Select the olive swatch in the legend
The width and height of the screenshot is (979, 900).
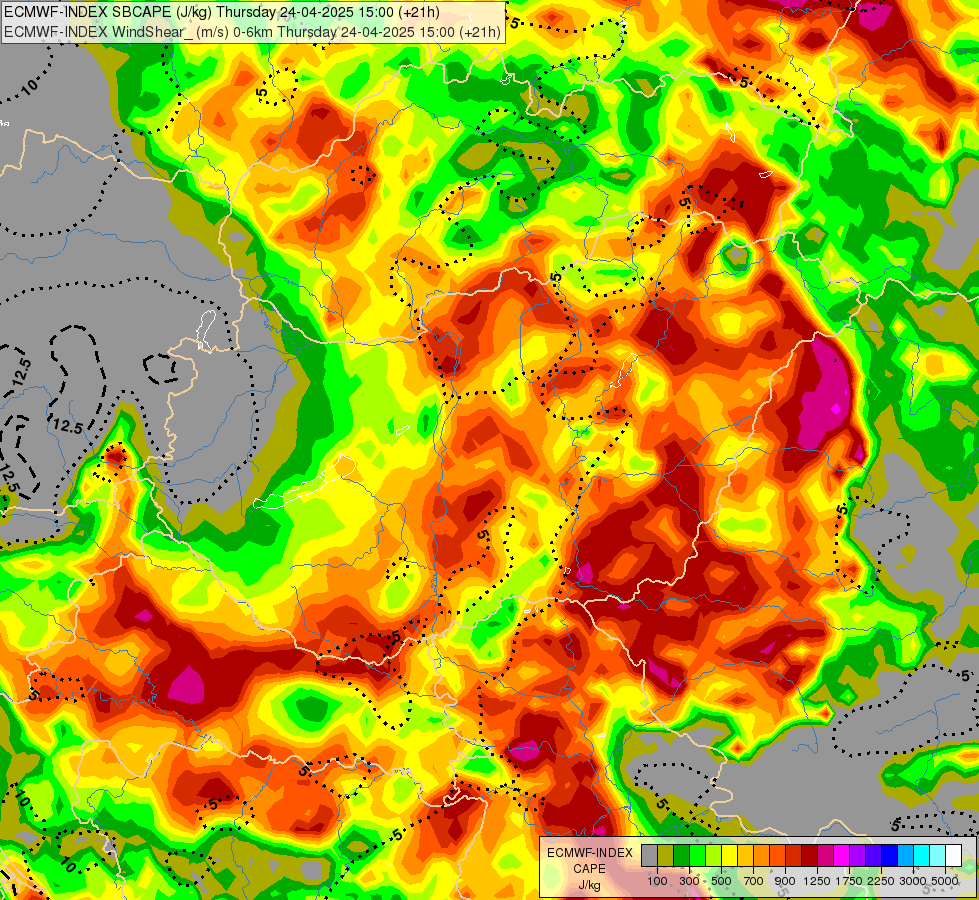point(666,855)
